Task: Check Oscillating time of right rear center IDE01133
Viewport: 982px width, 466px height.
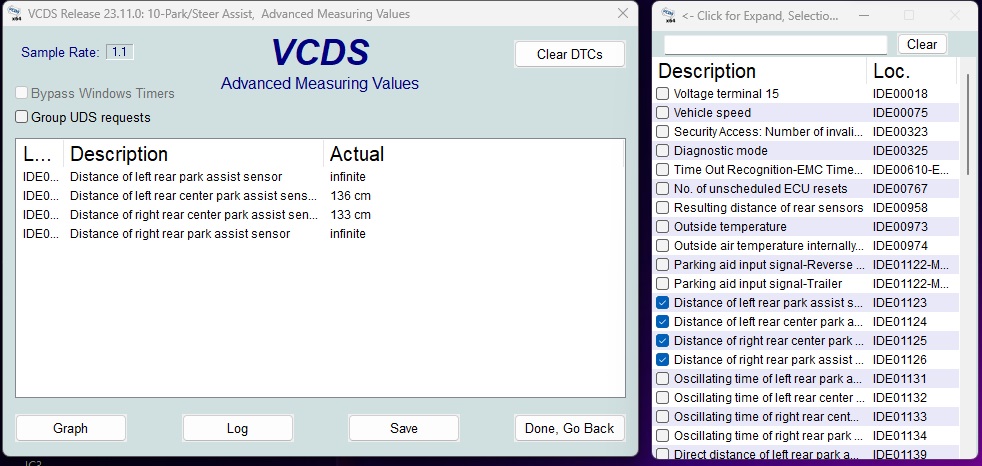Action: [663, 417]
